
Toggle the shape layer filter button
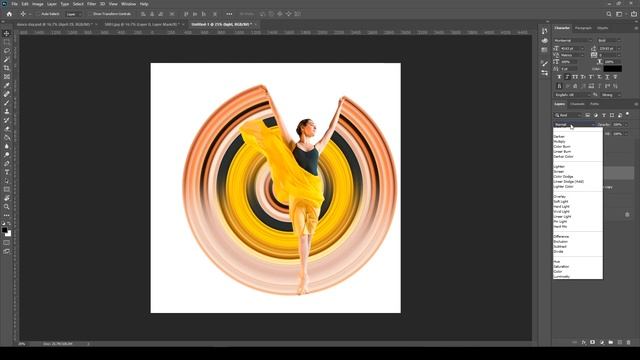tap(612, 116)
